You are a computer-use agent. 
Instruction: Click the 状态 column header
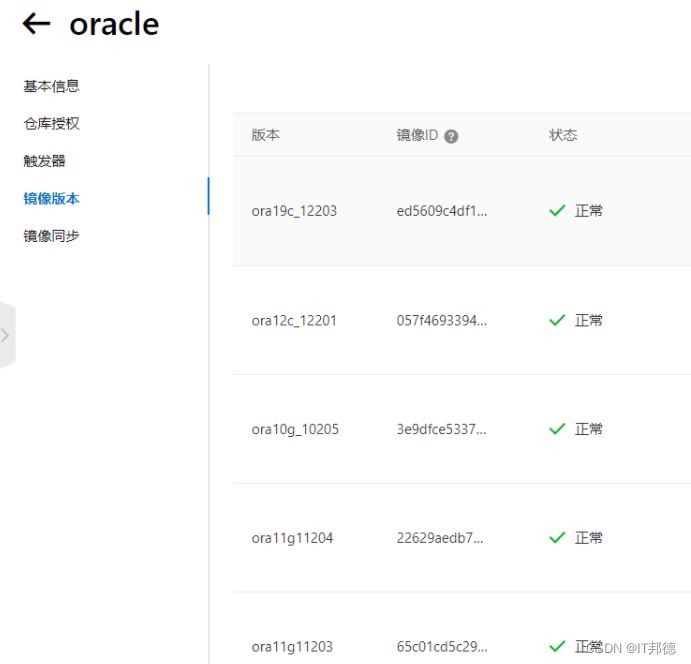pyautogui.click(x=563, y=135)
